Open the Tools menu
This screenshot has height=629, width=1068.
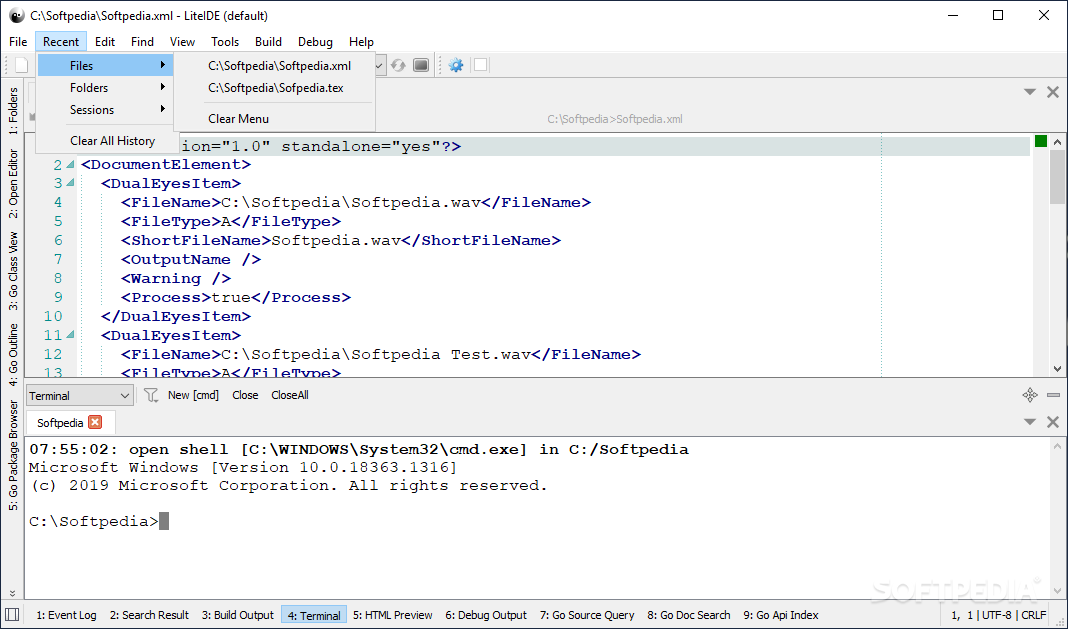(x=225, y=42)
